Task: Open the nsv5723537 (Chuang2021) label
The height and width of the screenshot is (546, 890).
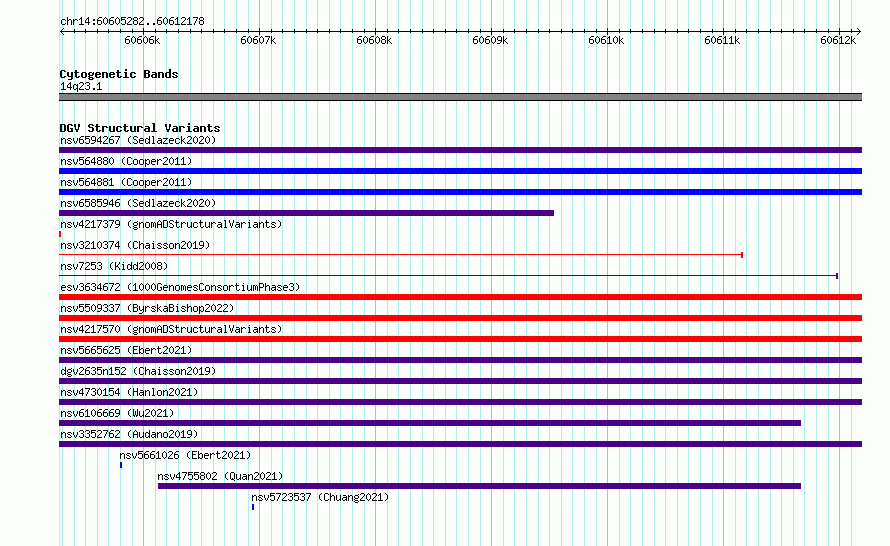Action: tap(320, 497)
